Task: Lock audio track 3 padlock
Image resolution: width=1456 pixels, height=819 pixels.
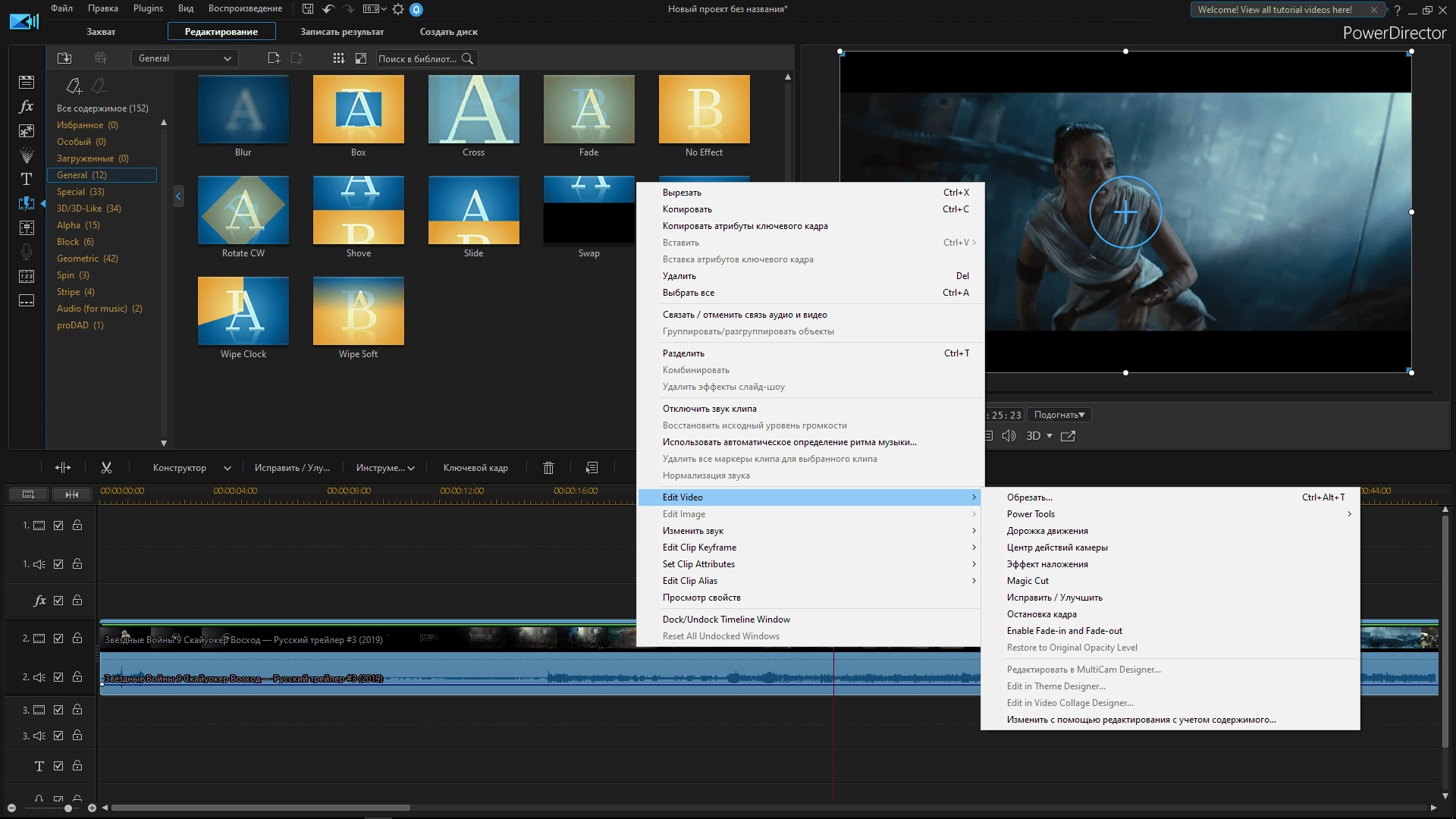Action: [x=77, y=736]
